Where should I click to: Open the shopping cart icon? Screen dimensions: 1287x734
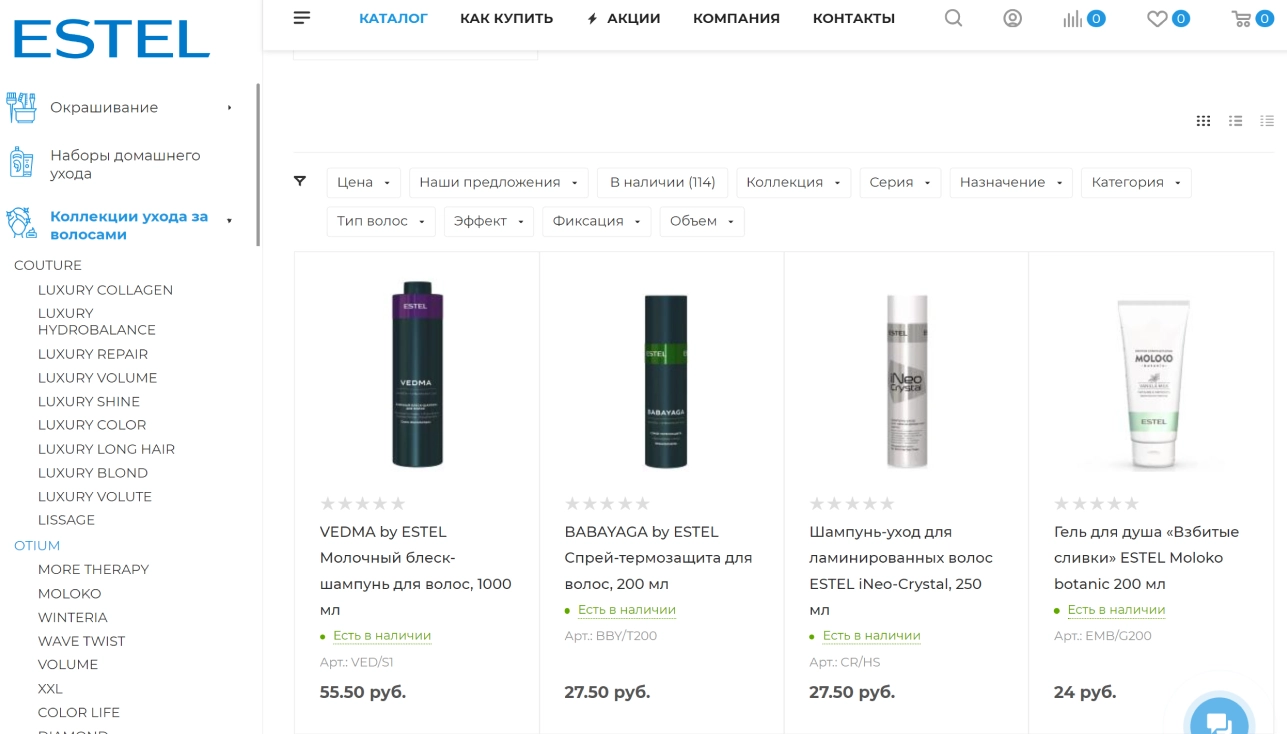[x=1241, y=18]
